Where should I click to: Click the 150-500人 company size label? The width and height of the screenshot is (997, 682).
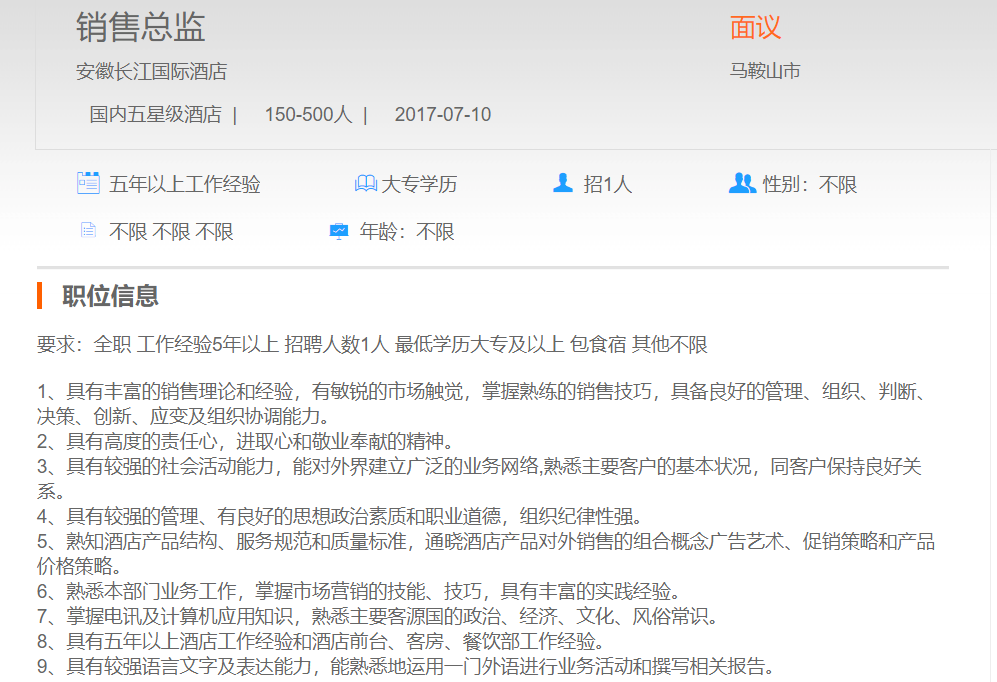308,114
